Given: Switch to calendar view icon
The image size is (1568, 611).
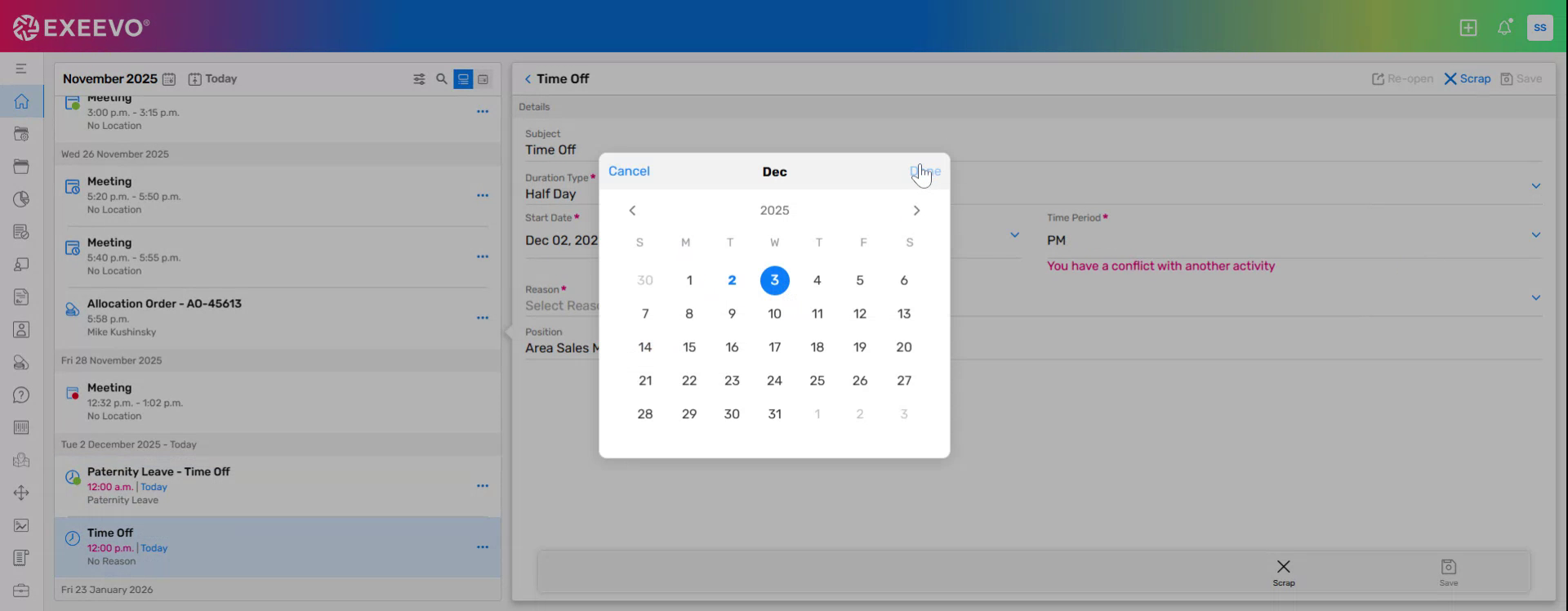Looking at the screenshot, I should point(483,79).
